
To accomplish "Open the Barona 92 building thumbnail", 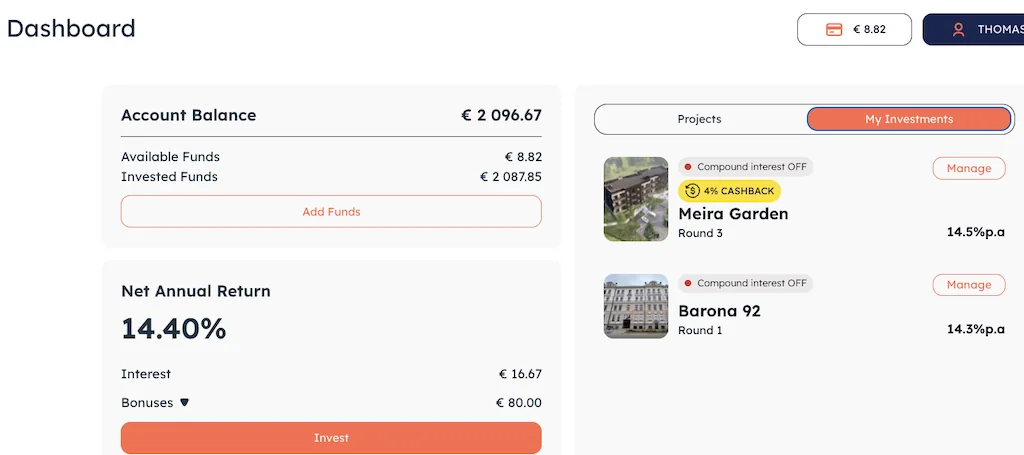I will pyautogui.click(x=636, y=306).
